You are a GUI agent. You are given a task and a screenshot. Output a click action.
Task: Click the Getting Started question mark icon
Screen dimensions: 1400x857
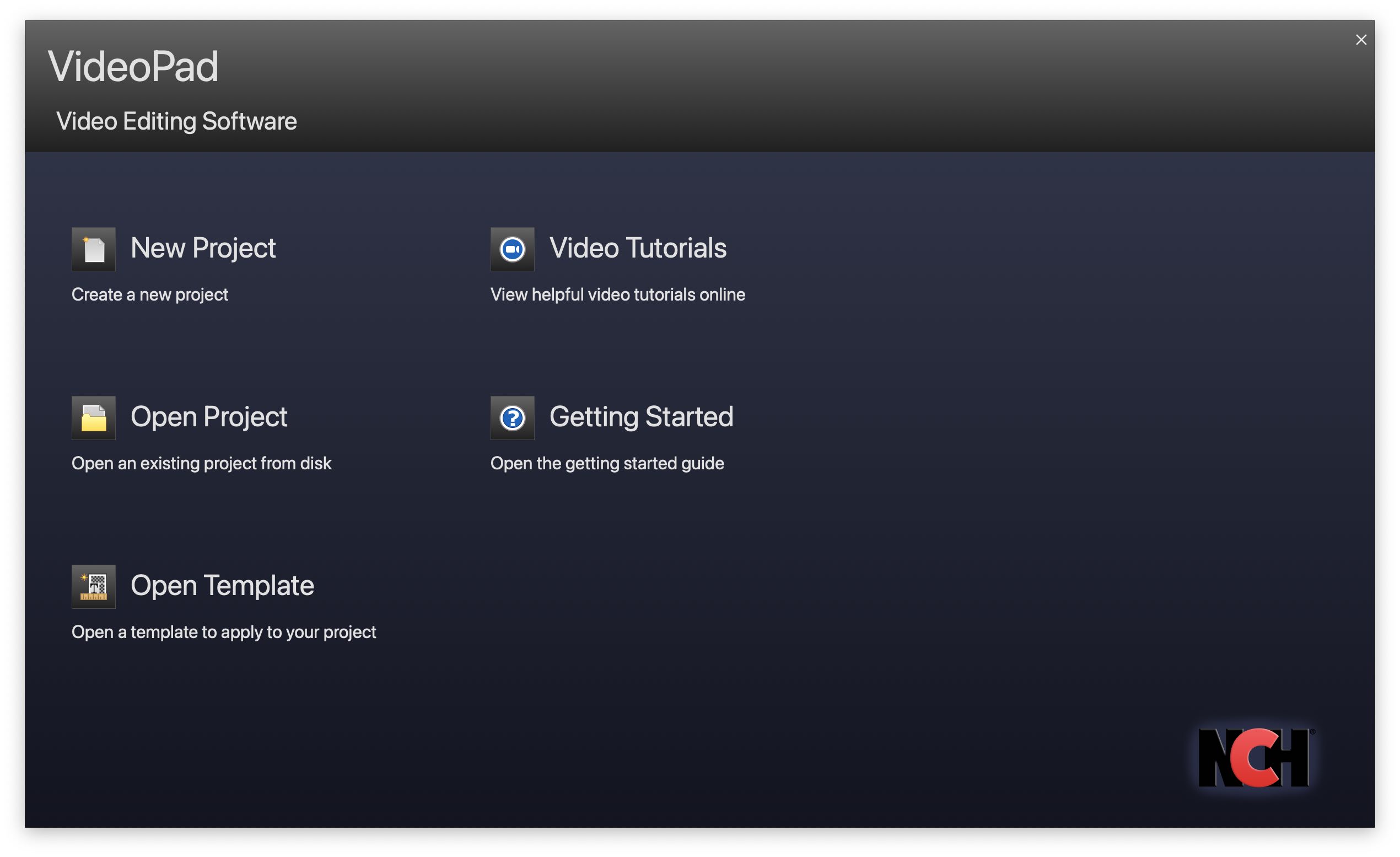tap(513, 417)
